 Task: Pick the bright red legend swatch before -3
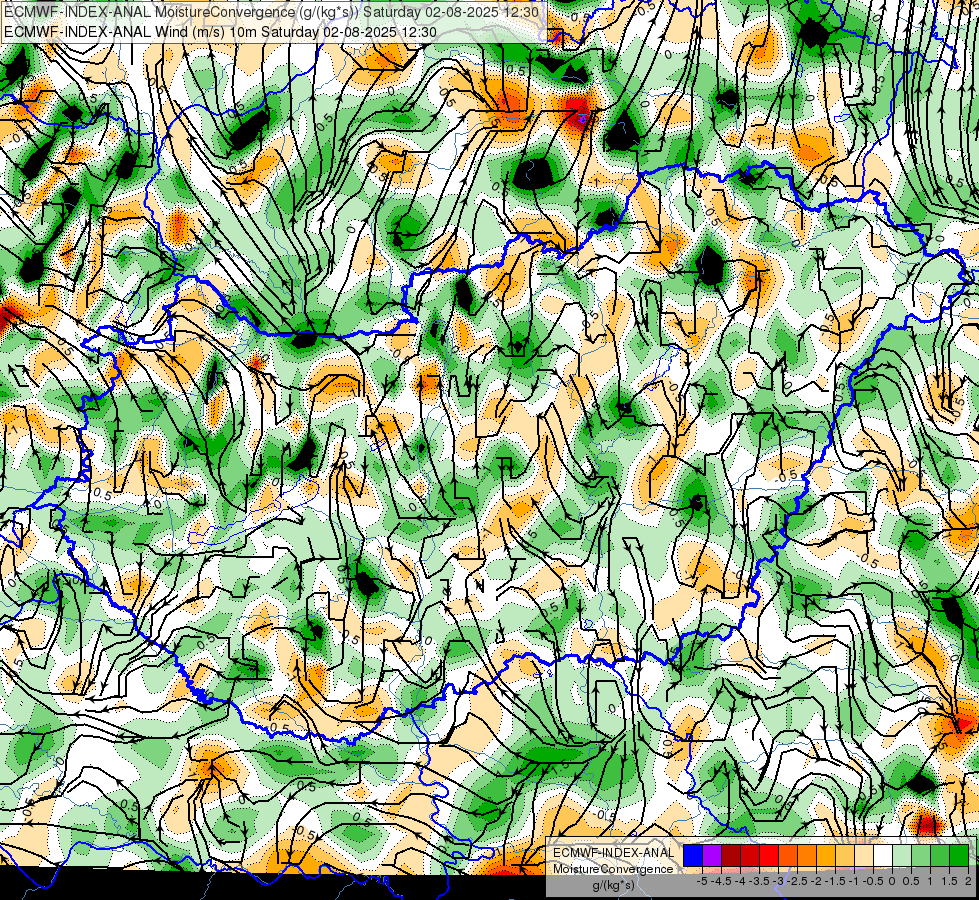(769, 856)
